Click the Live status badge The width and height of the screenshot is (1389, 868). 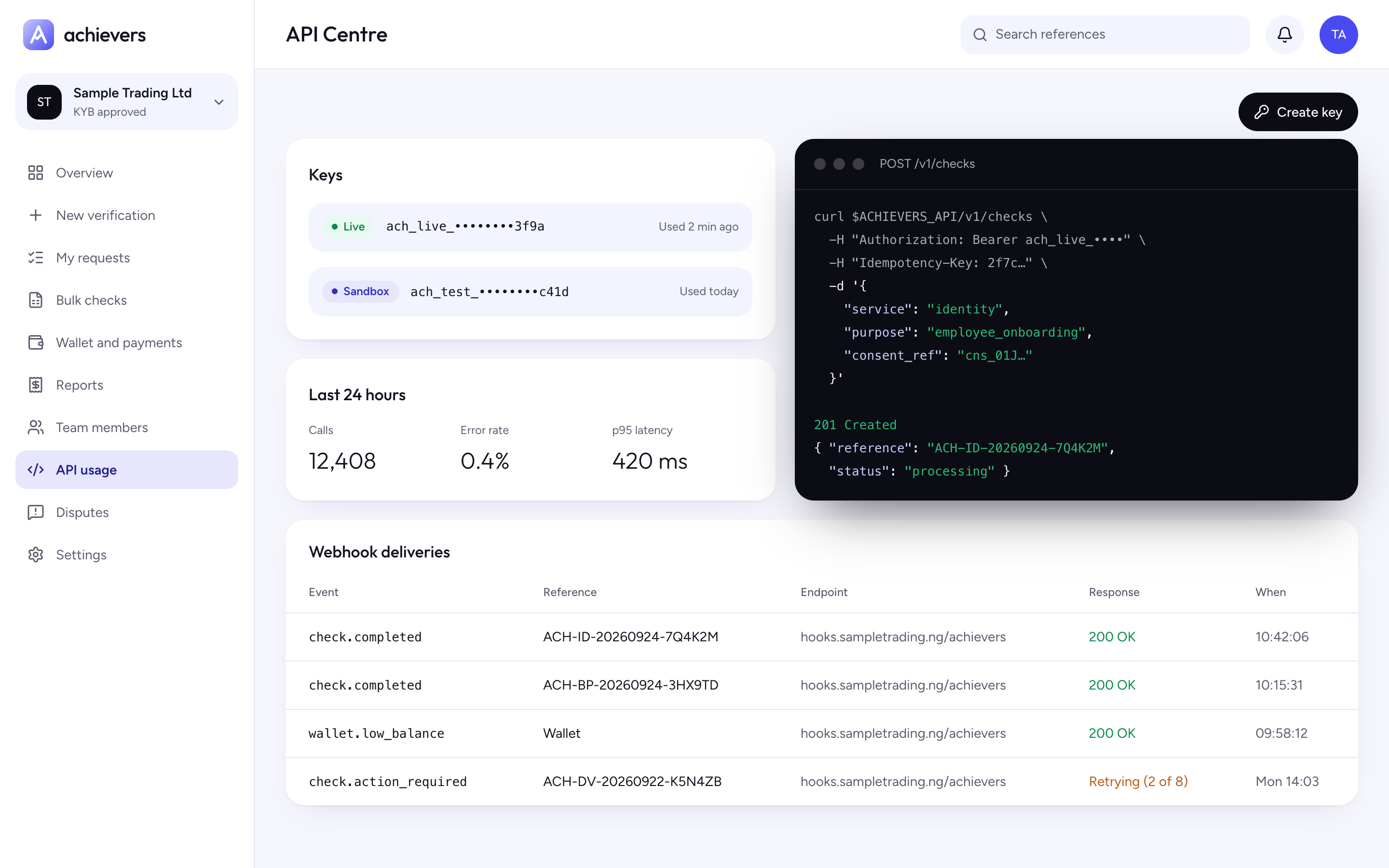348,227
